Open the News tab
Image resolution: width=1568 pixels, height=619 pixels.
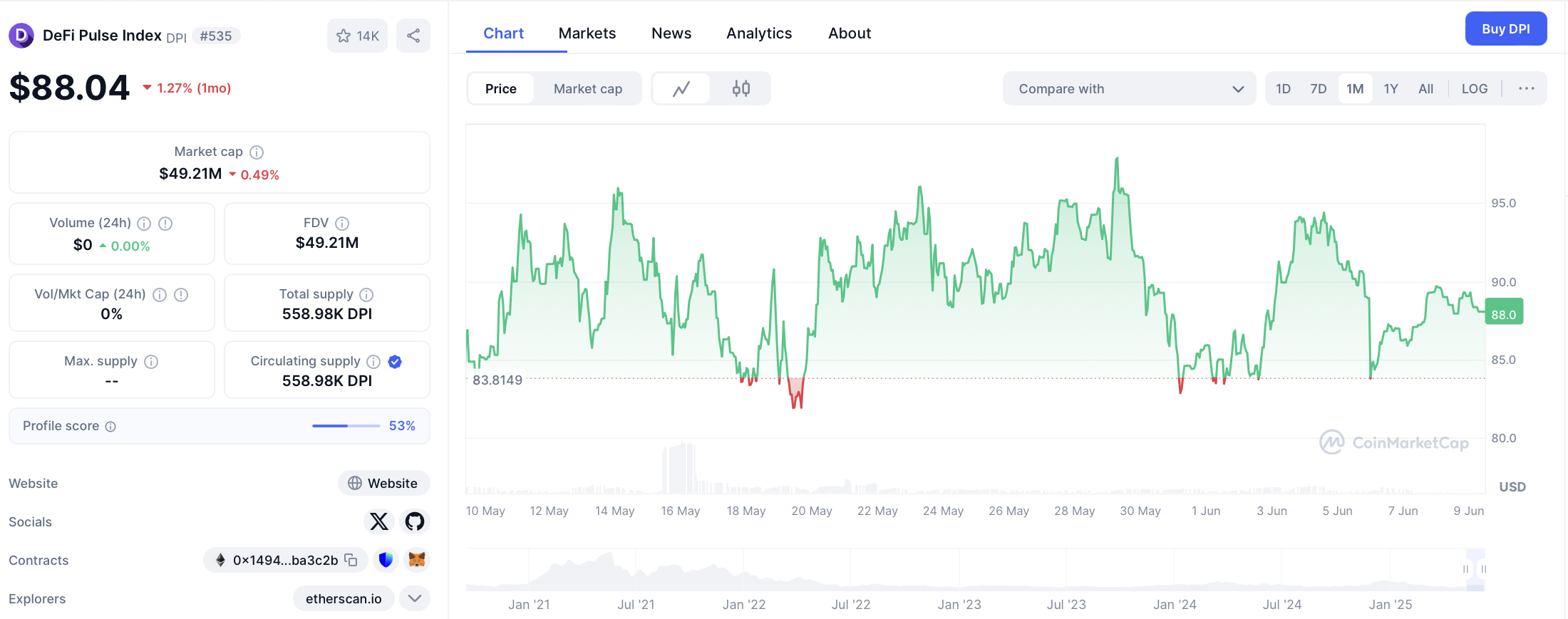[671, 33]
